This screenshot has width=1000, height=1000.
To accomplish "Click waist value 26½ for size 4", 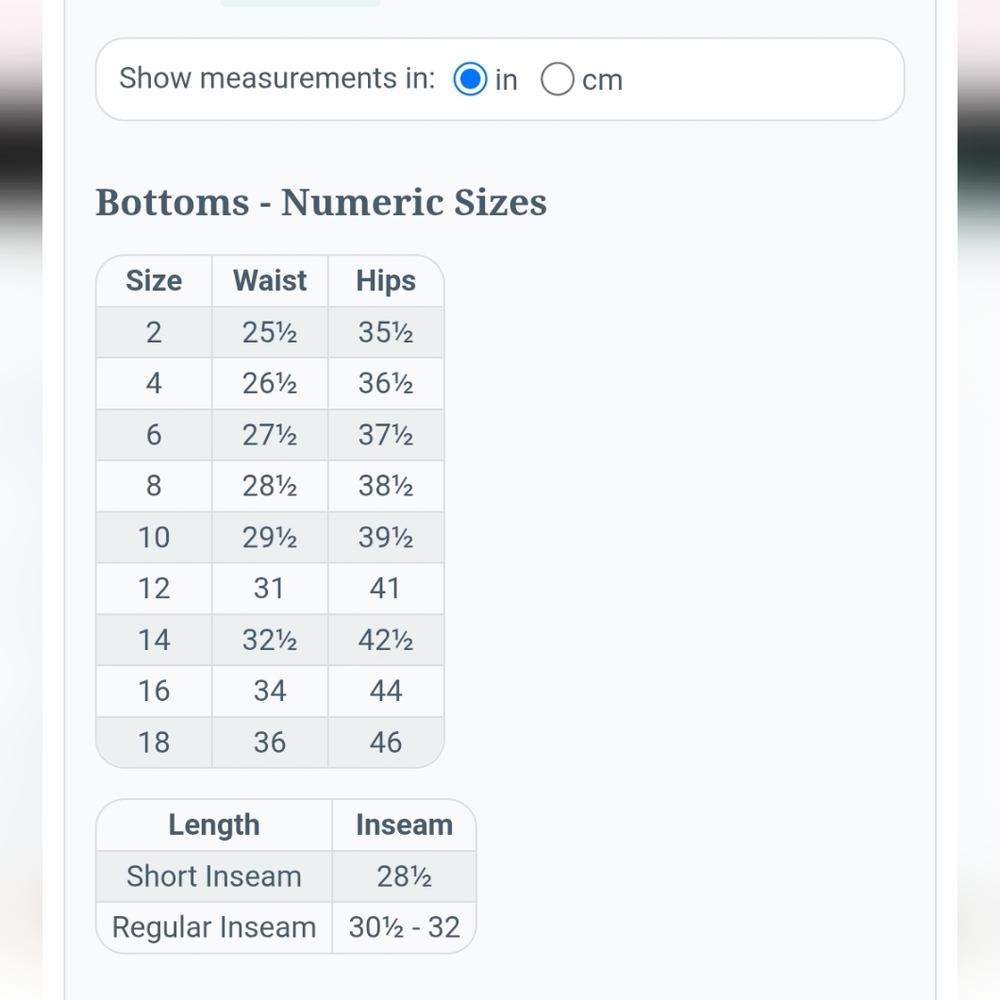I will tap(270, 383).
